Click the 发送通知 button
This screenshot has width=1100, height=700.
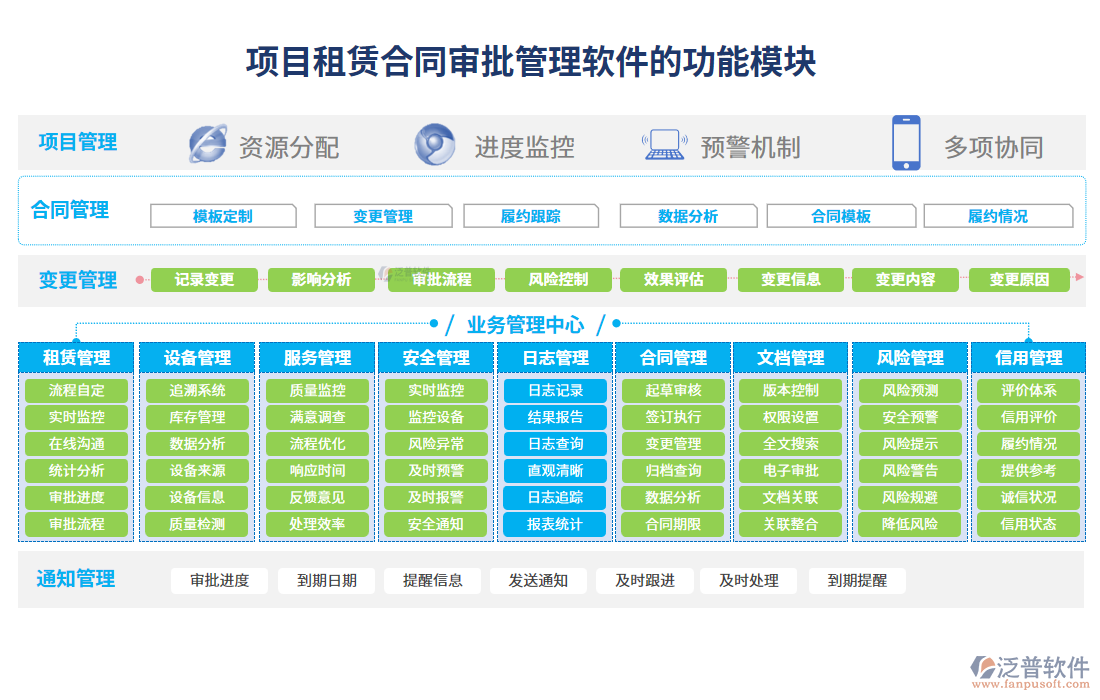point(540,580)
